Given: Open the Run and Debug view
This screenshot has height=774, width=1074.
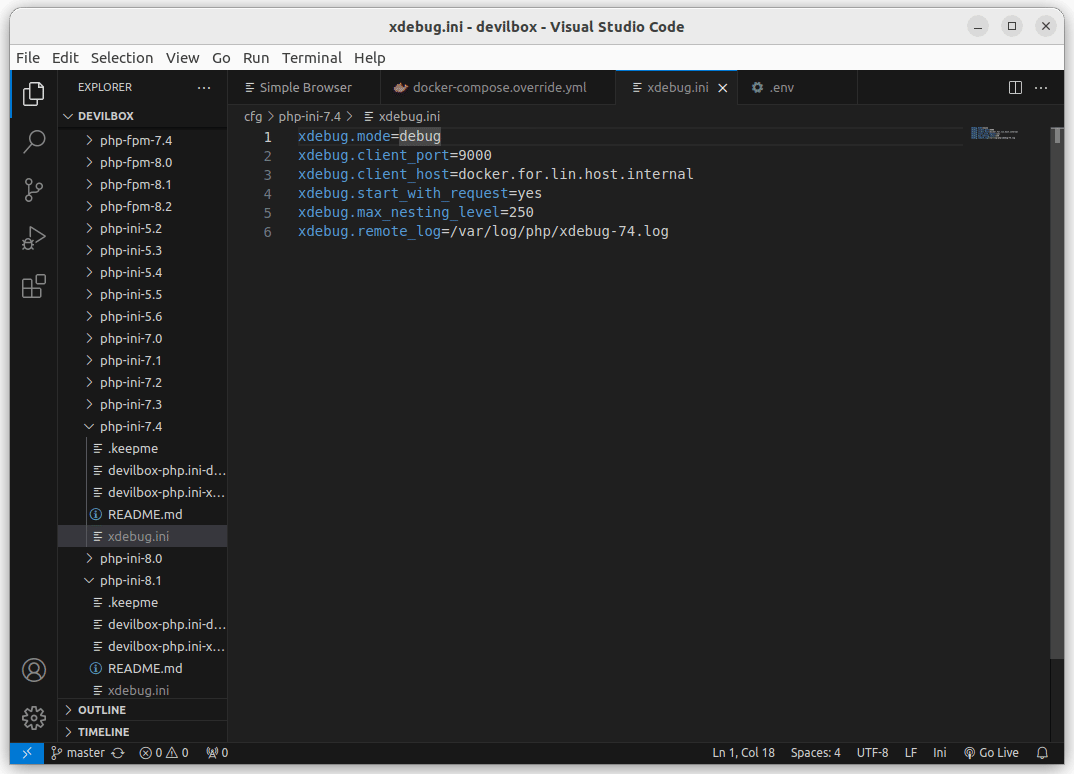Looking at the screenshot, I should pyautogui.click(x=34, y=238).
